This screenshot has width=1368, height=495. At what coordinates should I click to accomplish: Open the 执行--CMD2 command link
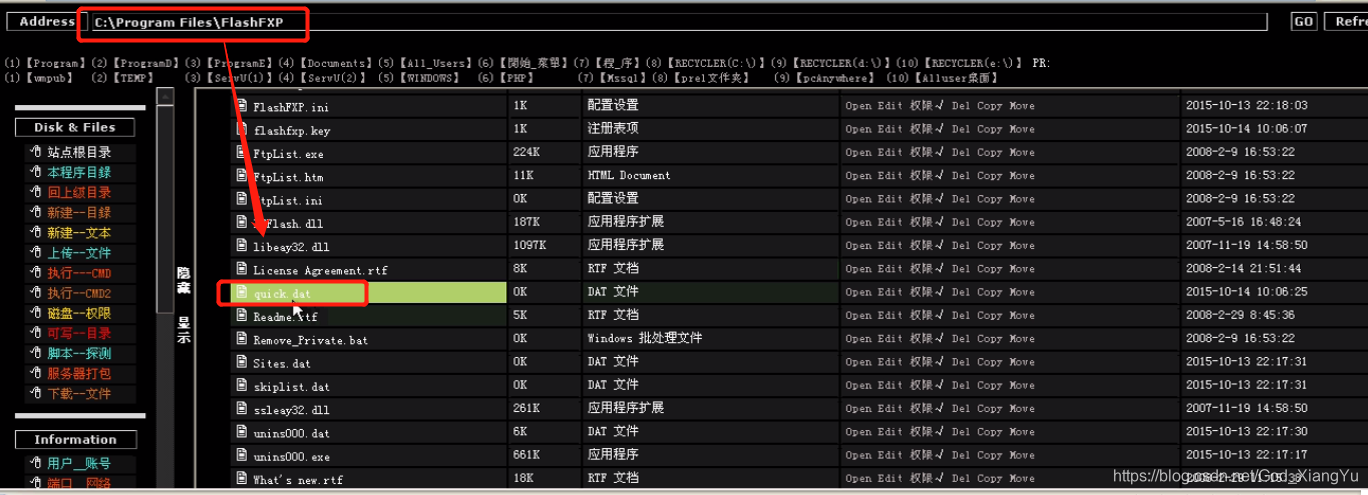pos(79,293)
